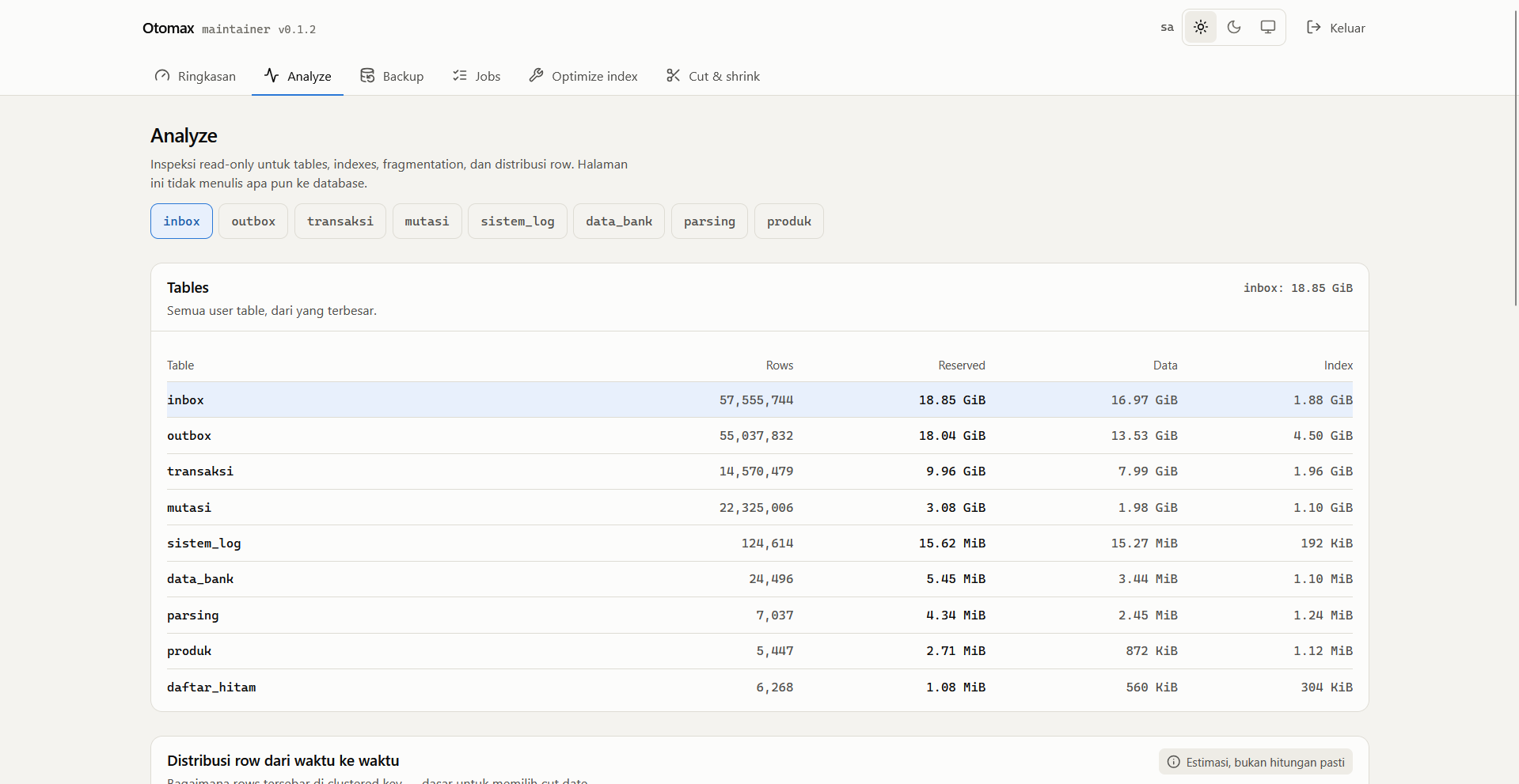
Task: Switch to light theme sun icon
Action: pos(1201,28)
